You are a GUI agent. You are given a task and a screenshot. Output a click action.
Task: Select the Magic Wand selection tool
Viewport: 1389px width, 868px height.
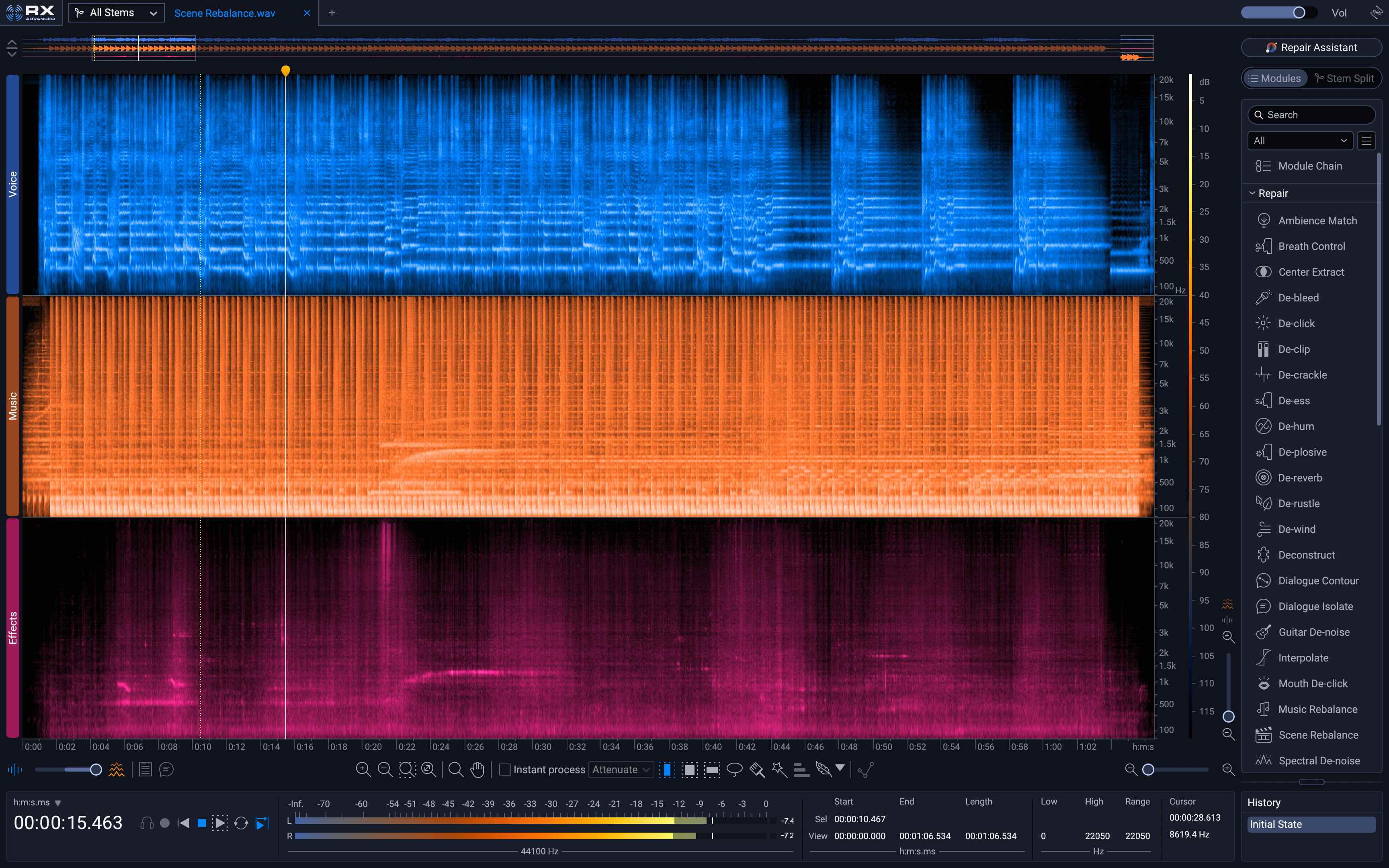[x=779, y=769]
